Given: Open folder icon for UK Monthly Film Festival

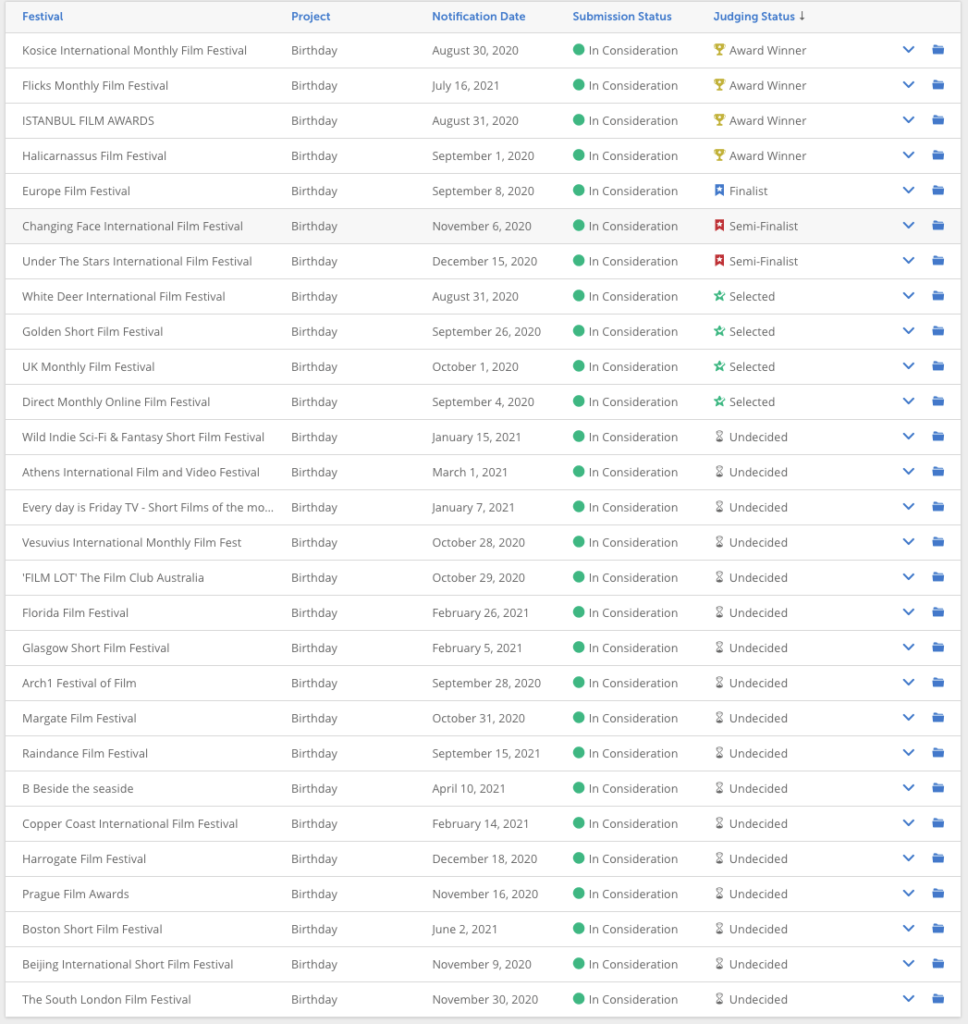Looking at the screenshot, I should [x=938, y=366].
